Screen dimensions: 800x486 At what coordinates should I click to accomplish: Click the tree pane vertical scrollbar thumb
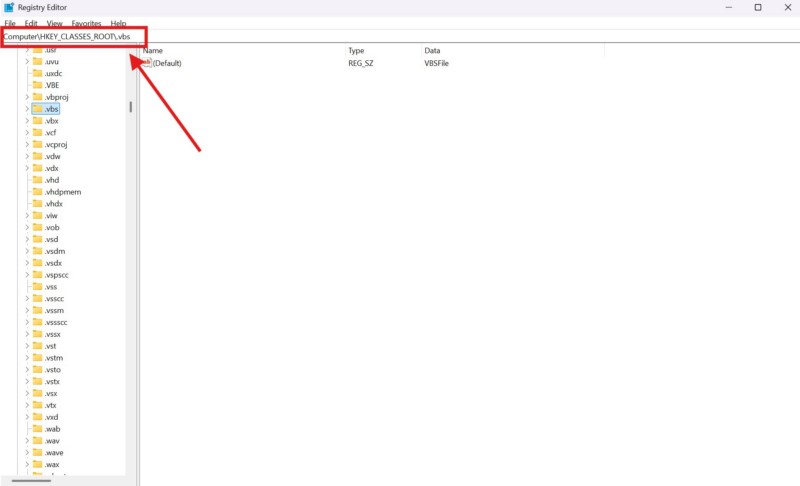tap(131, 107)
